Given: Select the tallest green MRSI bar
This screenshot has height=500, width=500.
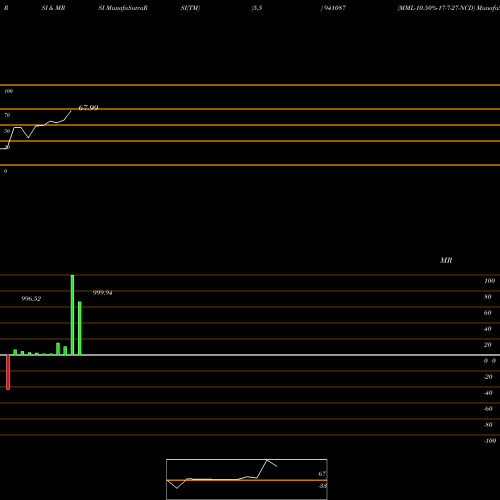Looking at the screenshot, I should 72,315.
